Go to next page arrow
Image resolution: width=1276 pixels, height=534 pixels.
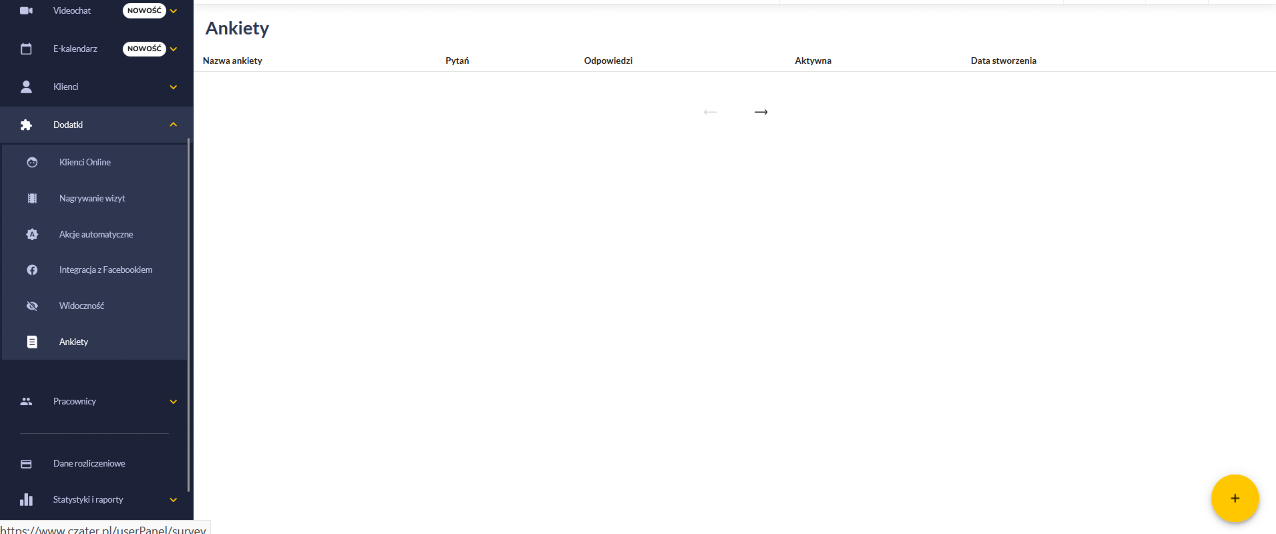761,112
